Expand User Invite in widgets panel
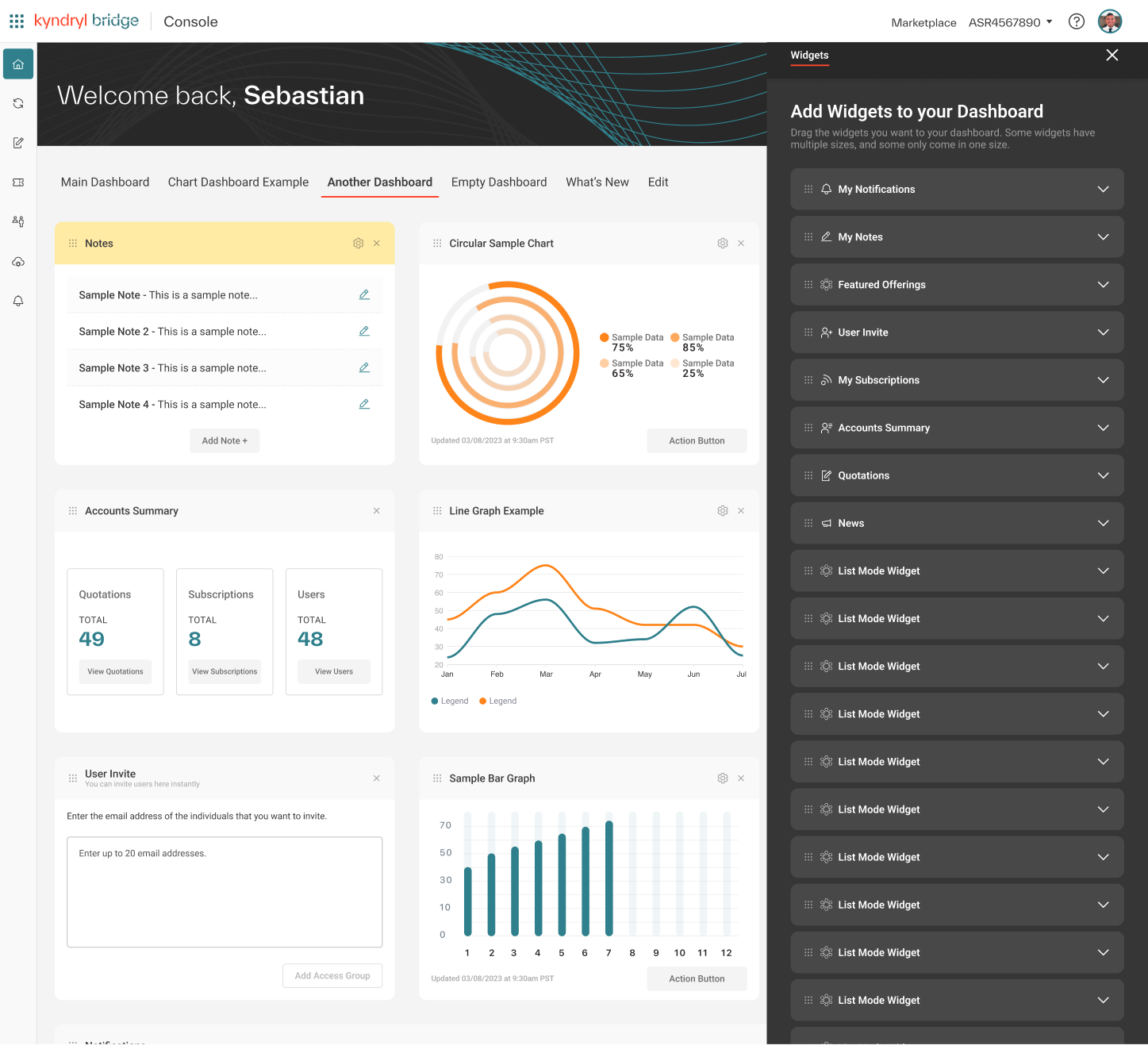 point(1103,332)
